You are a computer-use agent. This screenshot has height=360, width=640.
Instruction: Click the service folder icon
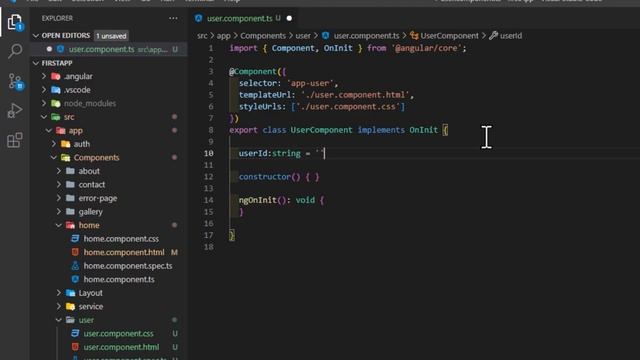point(71,307)
